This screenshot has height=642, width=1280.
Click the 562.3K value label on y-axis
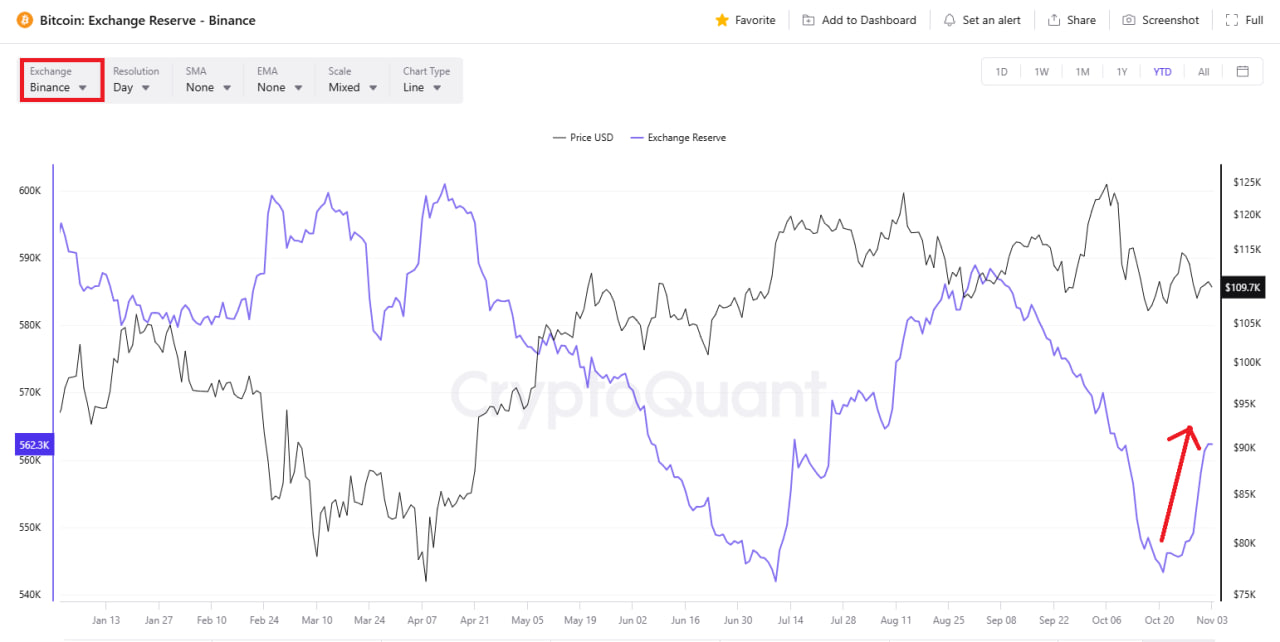[33, 444]
